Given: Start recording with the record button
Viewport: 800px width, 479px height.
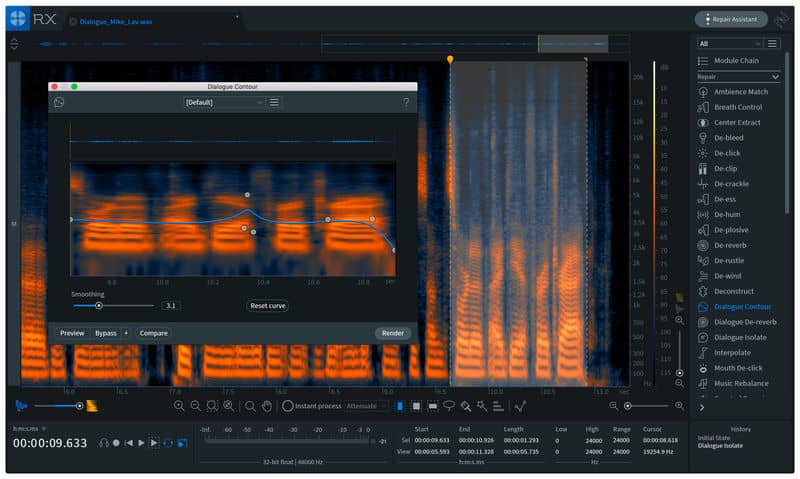Looking at the screenshot, I should [116, 443].
